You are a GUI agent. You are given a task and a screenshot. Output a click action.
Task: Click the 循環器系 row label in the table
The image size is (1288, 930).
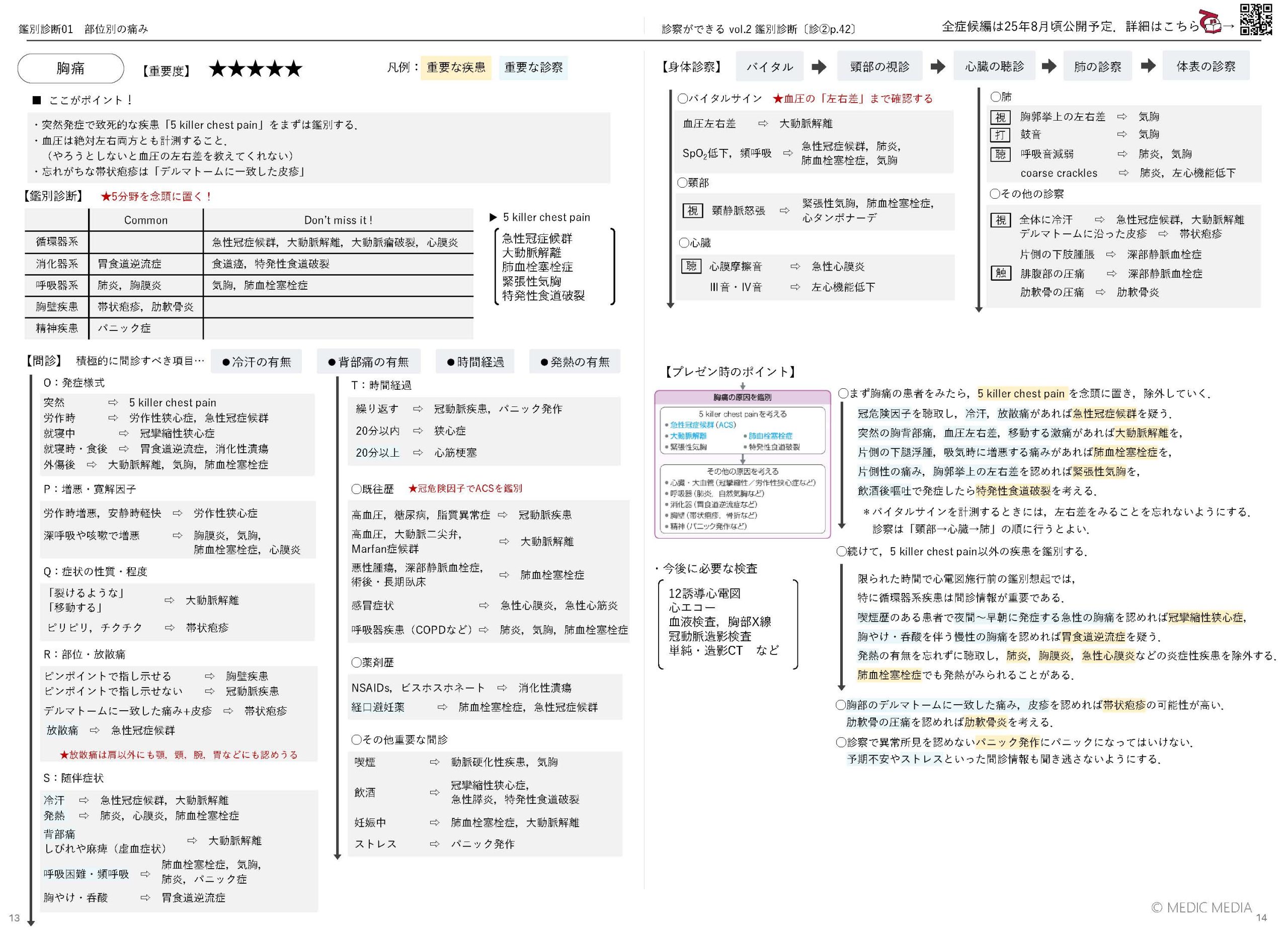click(x=57, y=242)
